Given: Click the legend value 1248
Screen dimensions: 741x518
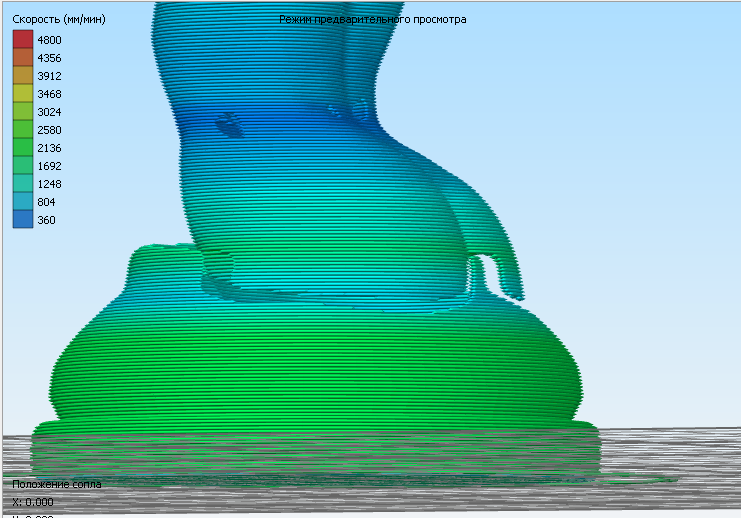Looking at the screenshot, I should click(x=49, y=184).
